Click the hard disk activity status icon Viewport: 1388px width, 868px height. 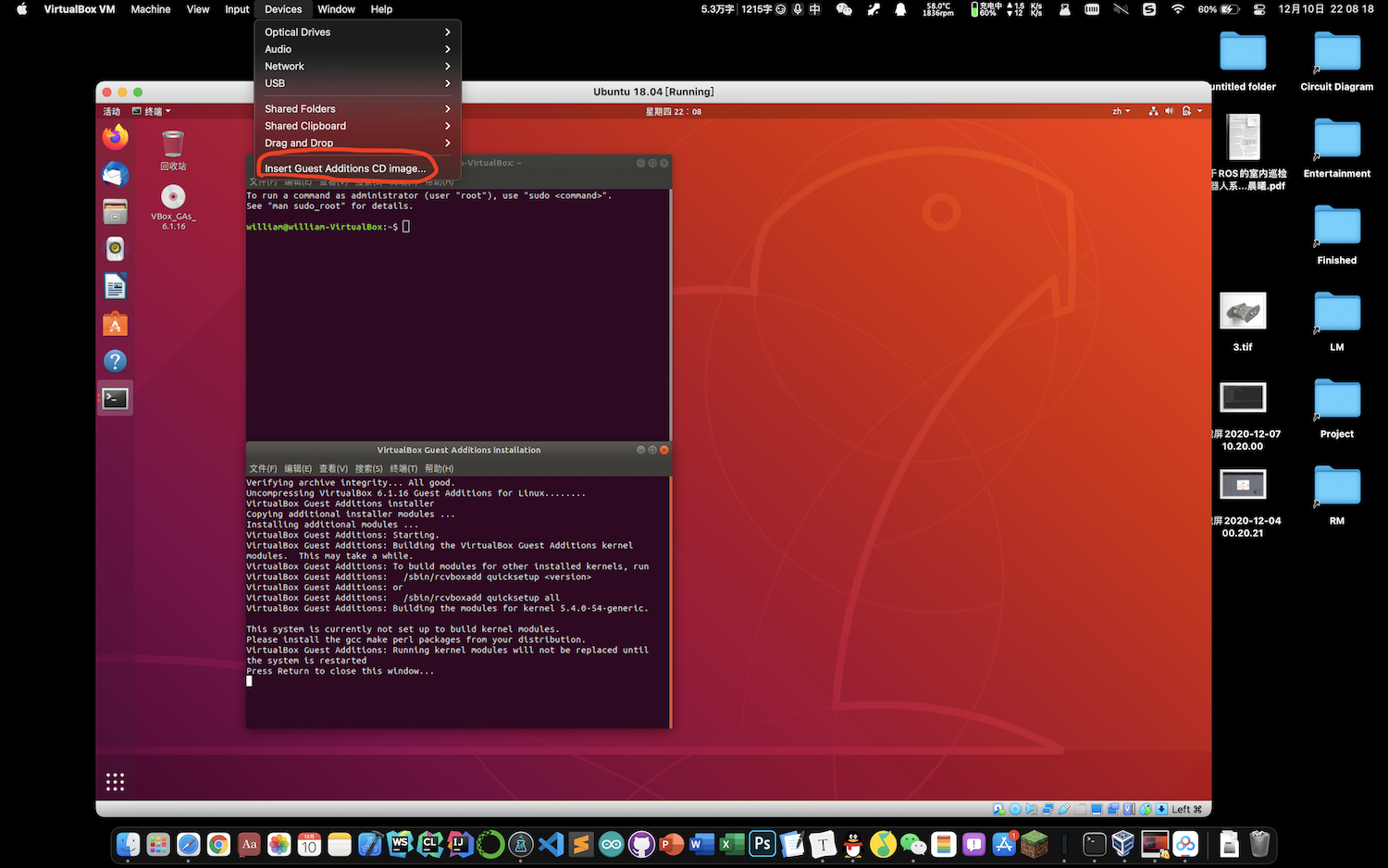click(998, 809)
